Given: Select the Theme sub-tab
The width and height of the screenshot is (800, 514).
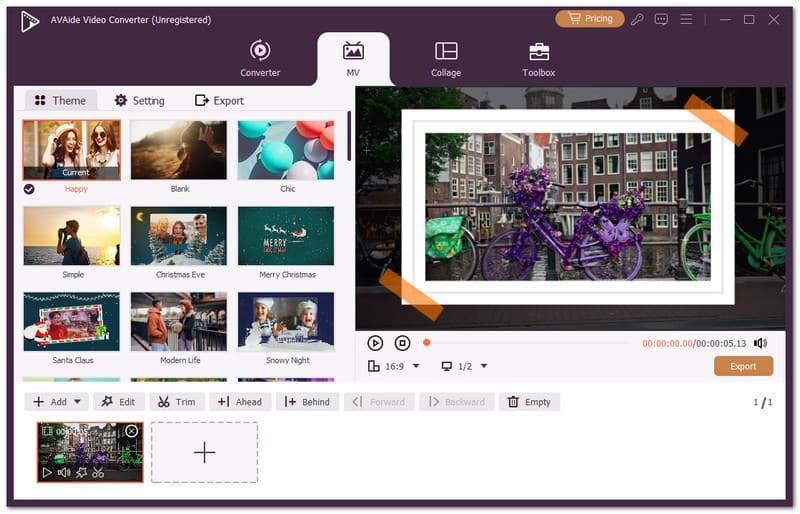Looking at the screenshot, I should [60, 101].
